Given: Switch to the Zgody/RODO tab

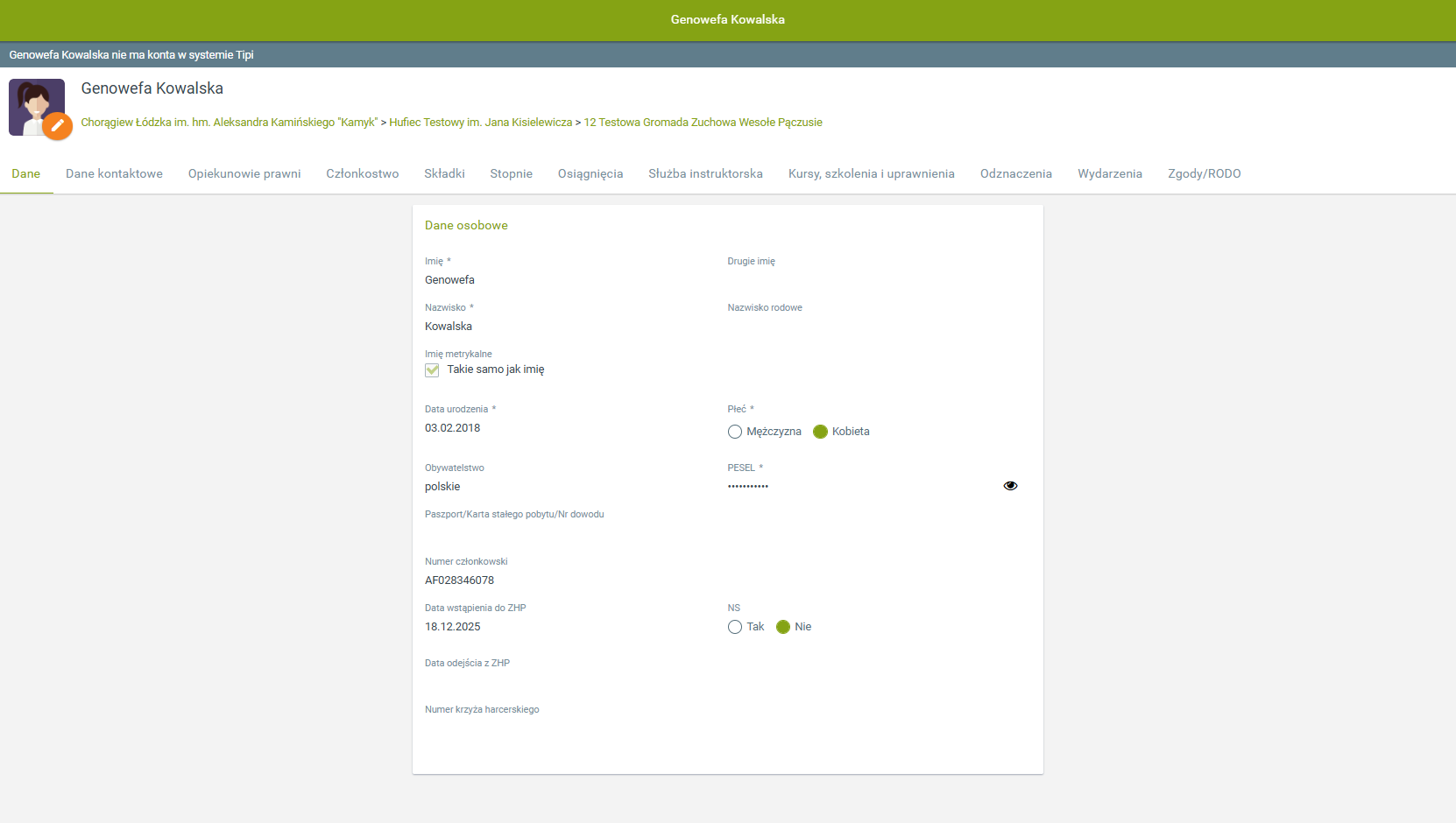Looking at the screenshot, I should click(1204, 173).
